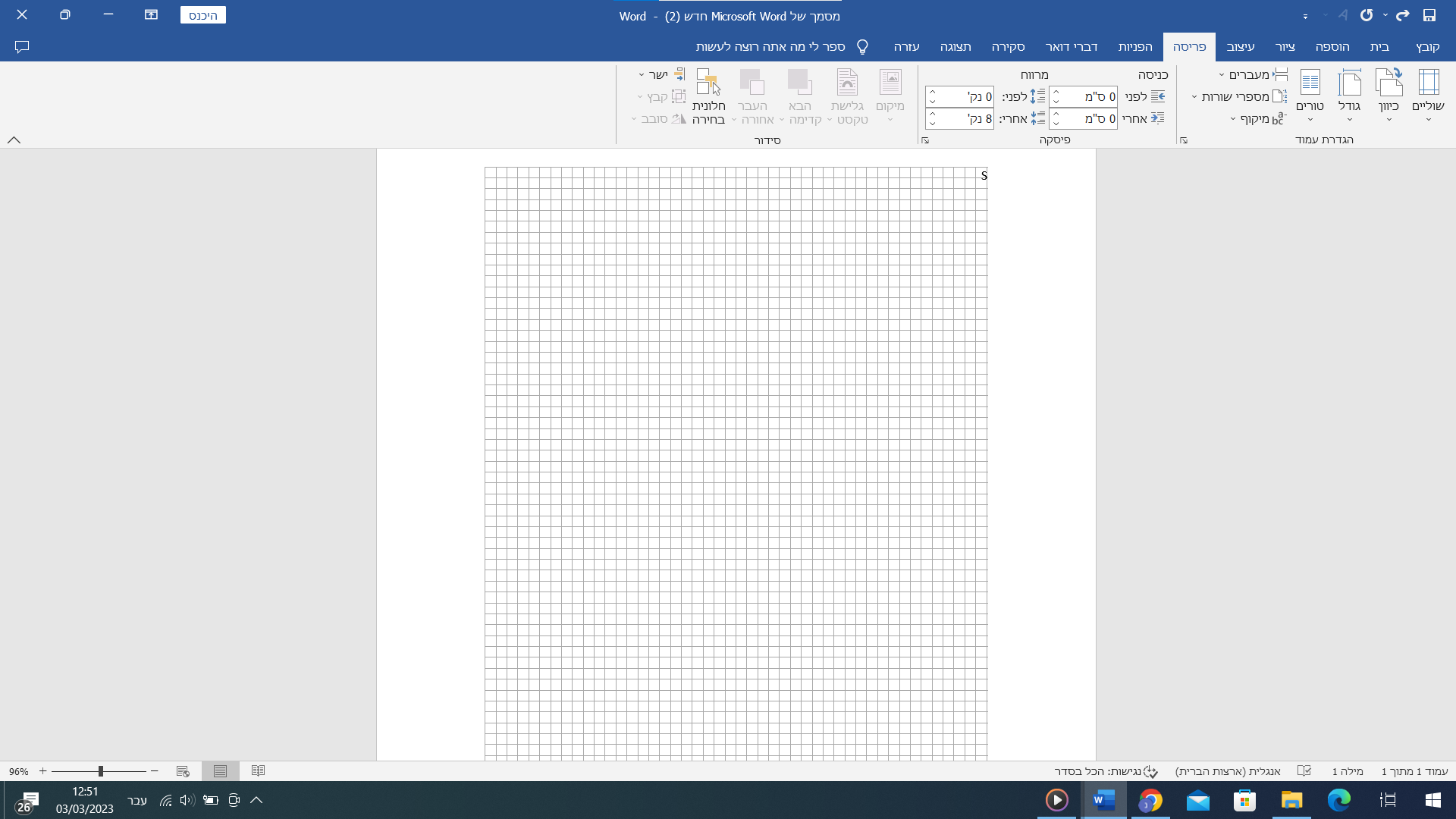Open חלונית בחירה (Selection Pane)
Screen dimensions: 1456x819
click(708, 96)
